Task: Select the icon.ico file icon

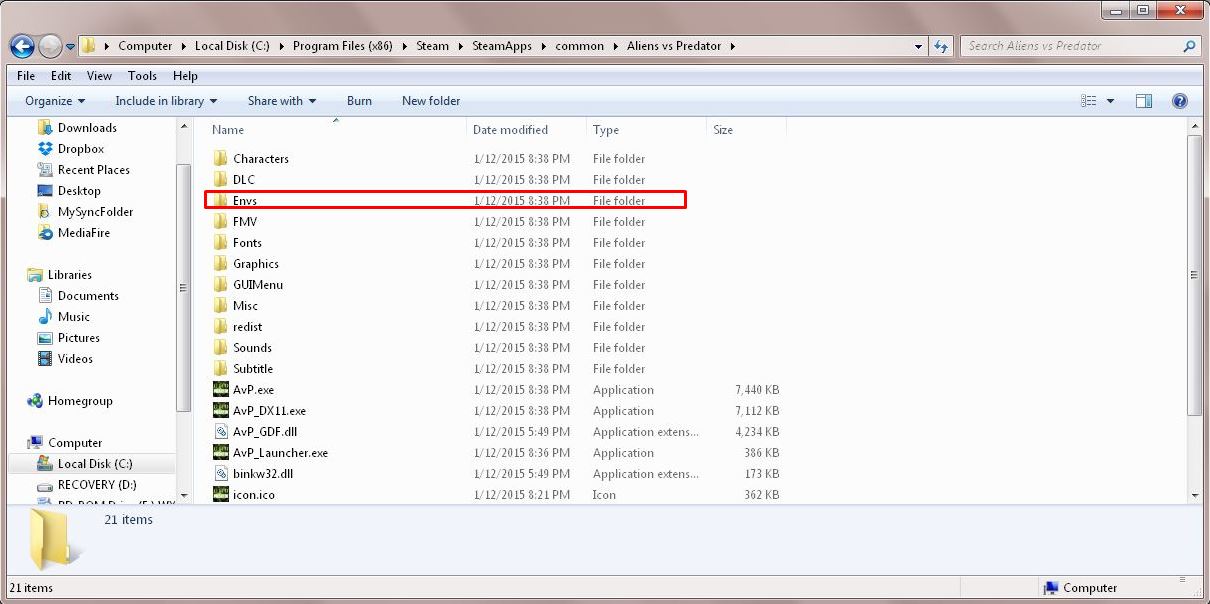Action: point(221,495)
